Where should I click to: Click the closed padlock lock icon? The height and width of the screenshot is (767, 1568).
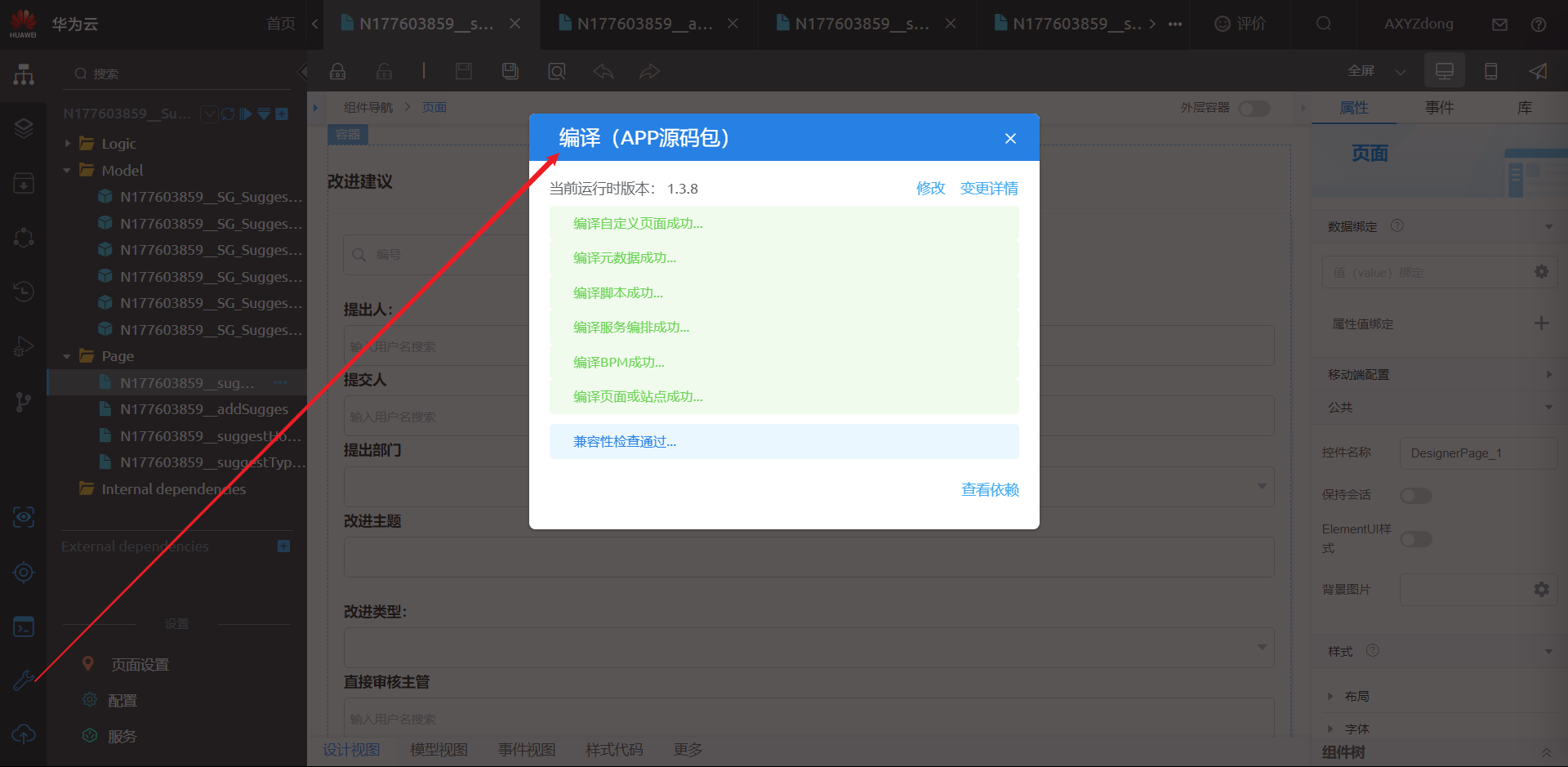[x=337, y=71]
